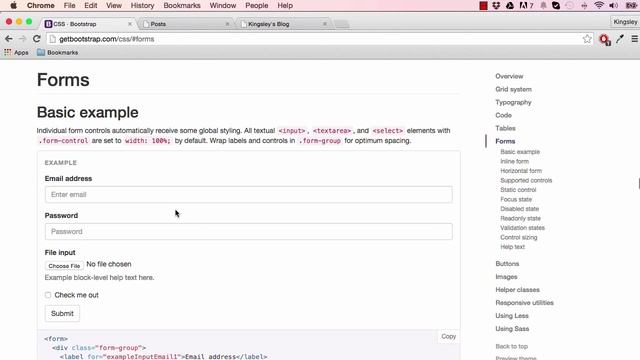
Task: Open the Apple menu
Action: [x=13, y=6]
